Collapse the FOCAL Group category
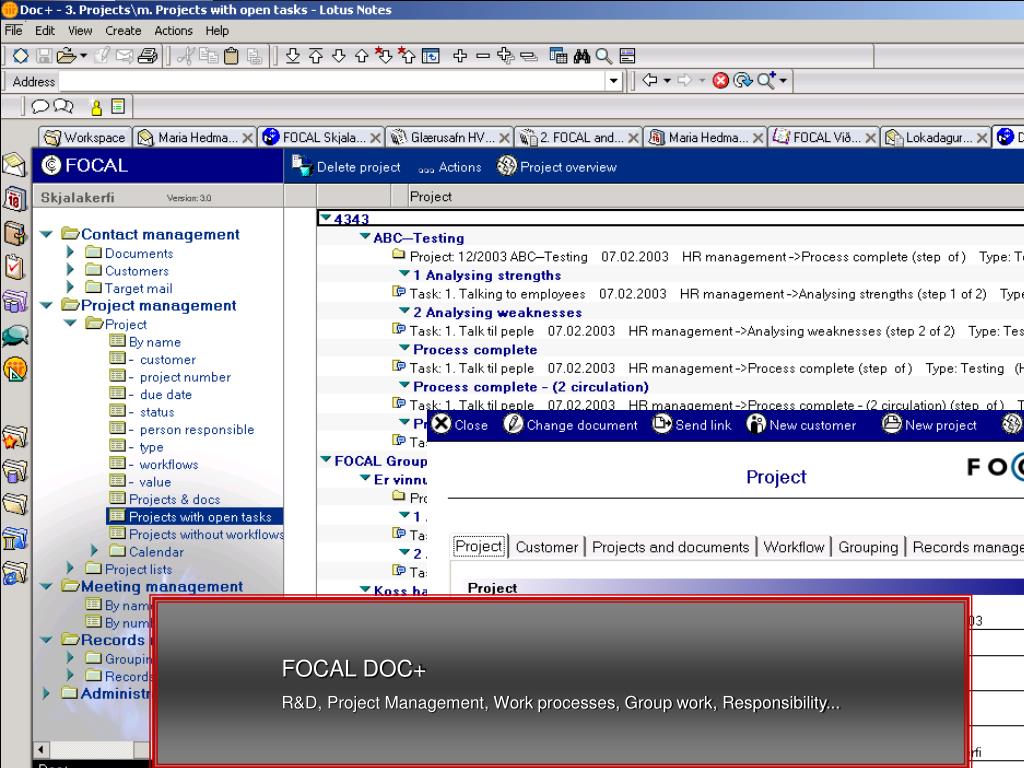 [x=326, y=460]
